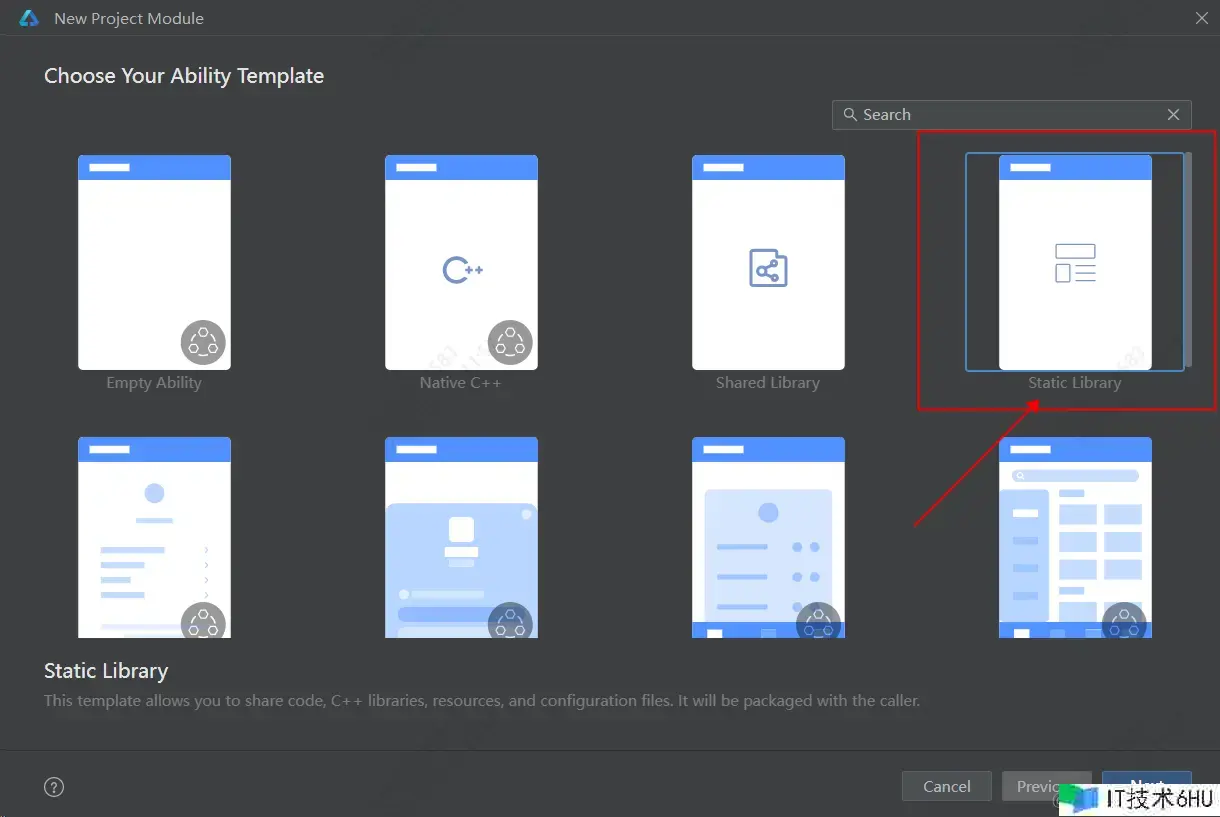Click the magnifier icon in the search box
This screenshot has width=1220, height=817.
(850, 115)
